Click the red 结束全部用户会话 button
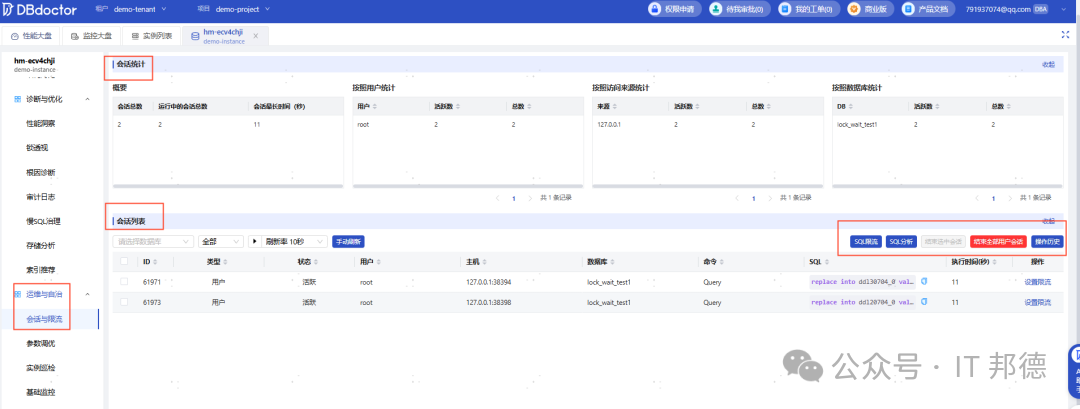This screenshot has width=1080, height=409. (x=998, y=242)
